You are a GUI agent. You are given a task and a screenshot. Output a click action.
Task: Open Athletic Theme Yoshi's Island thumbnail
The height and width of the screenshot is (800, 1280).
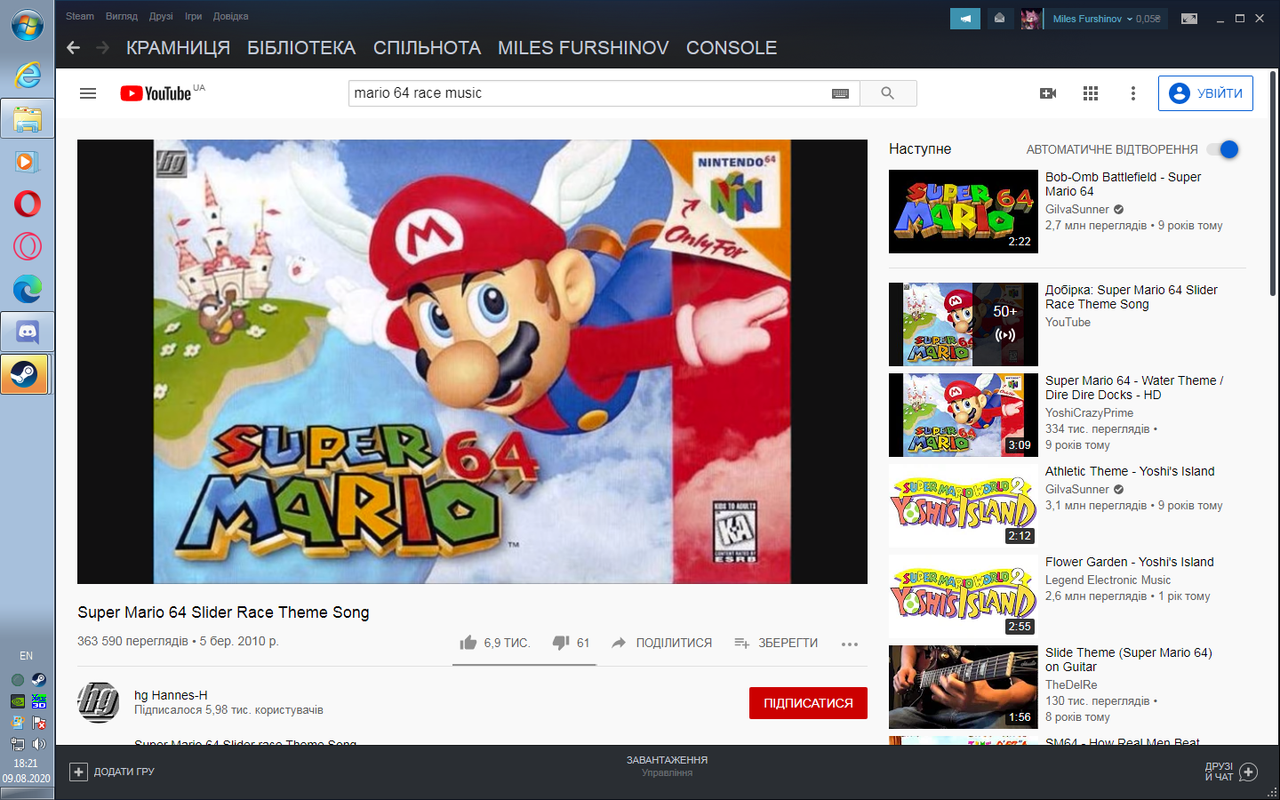[963, 506]
